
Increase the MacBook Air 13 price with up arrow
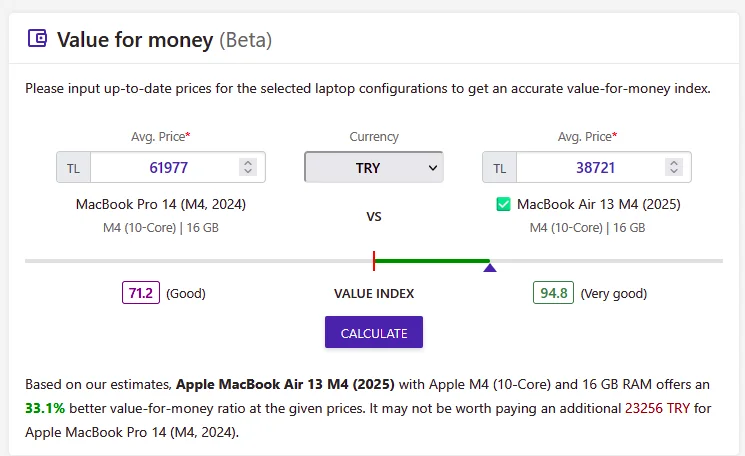pyautogui.click(x=673, y=163)
